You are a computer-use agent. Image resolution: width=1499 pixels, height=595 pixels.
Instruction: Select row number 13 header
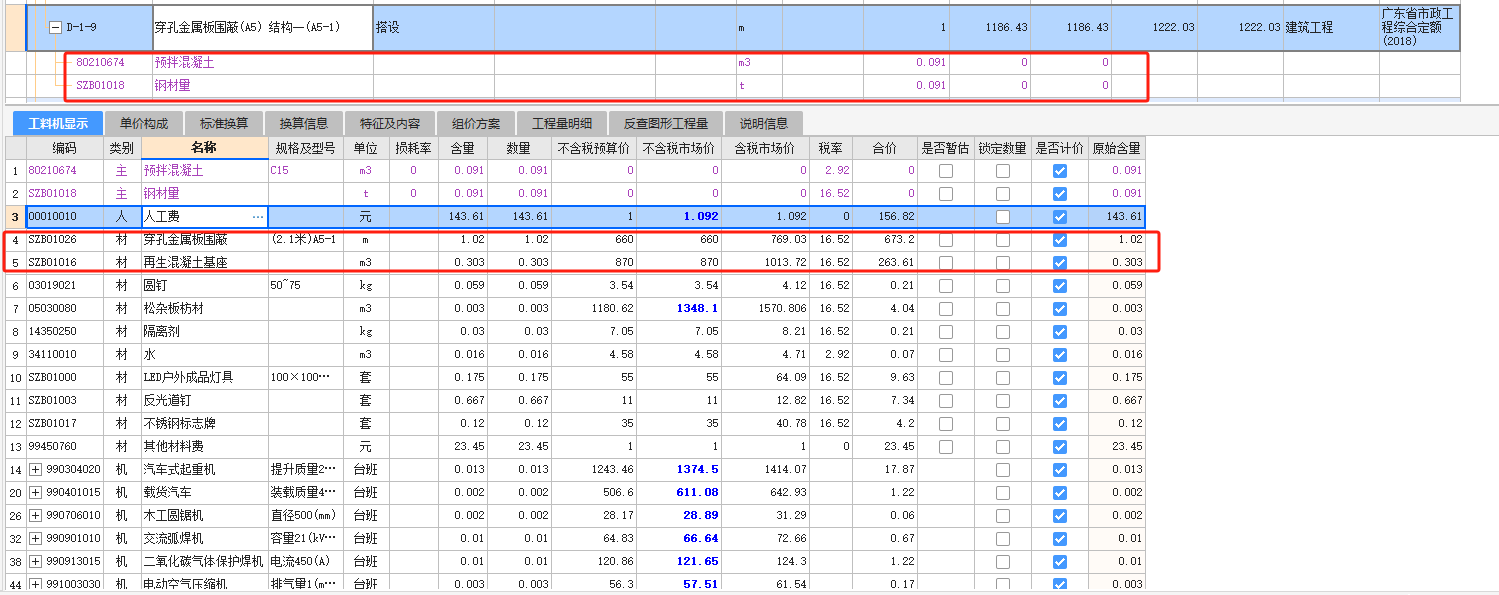click(x=15, y=447)
